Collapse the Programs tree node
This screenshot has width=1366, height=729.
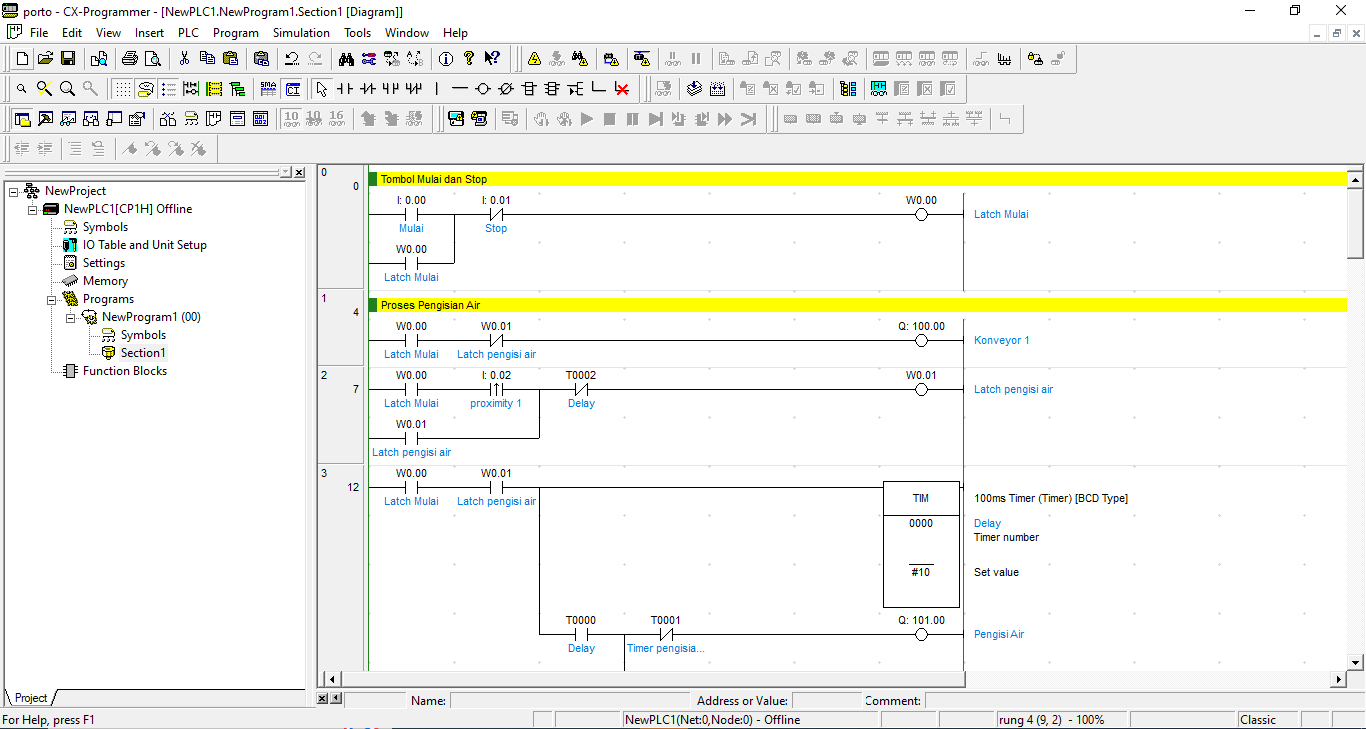pyautogui.click(x=51, y=299)
